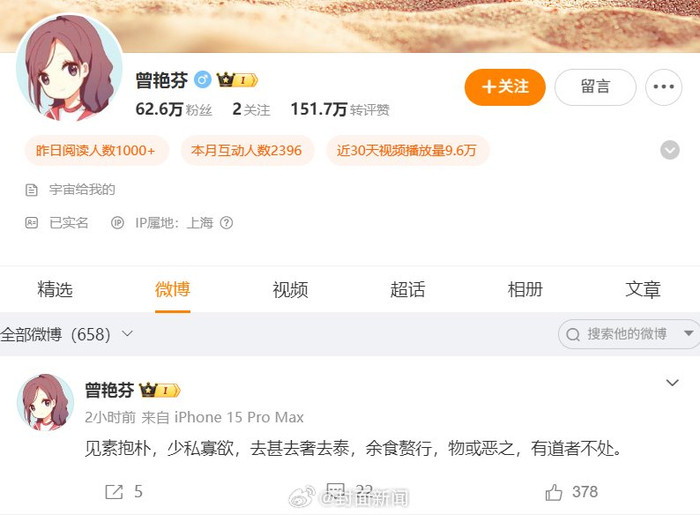Follow the user with +关注 button
The height and width of the screenshot is (515, 700).
point(505,87)
